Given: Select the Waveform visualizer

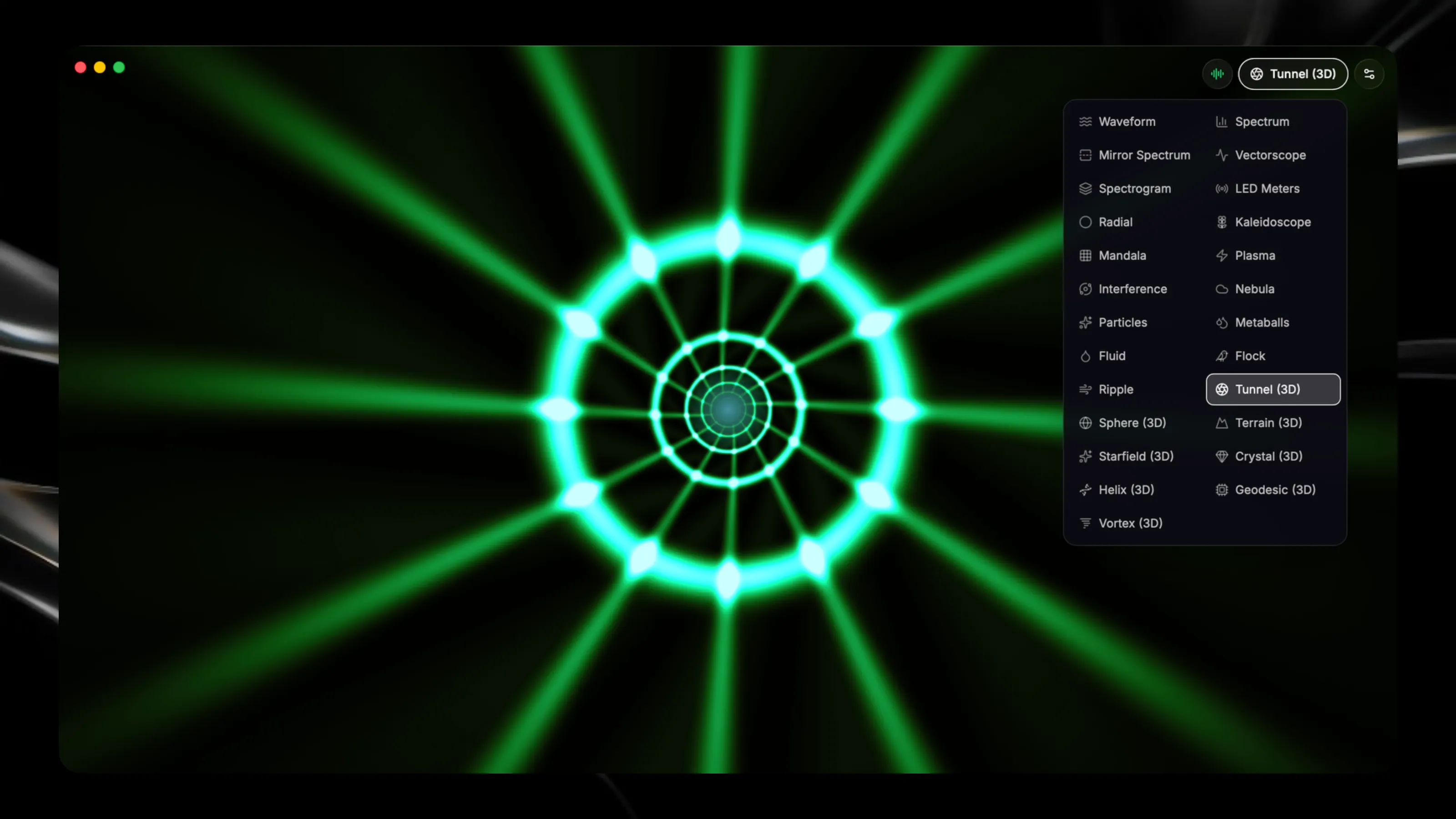Looking at the screenshot, I should coord(1137,121).
